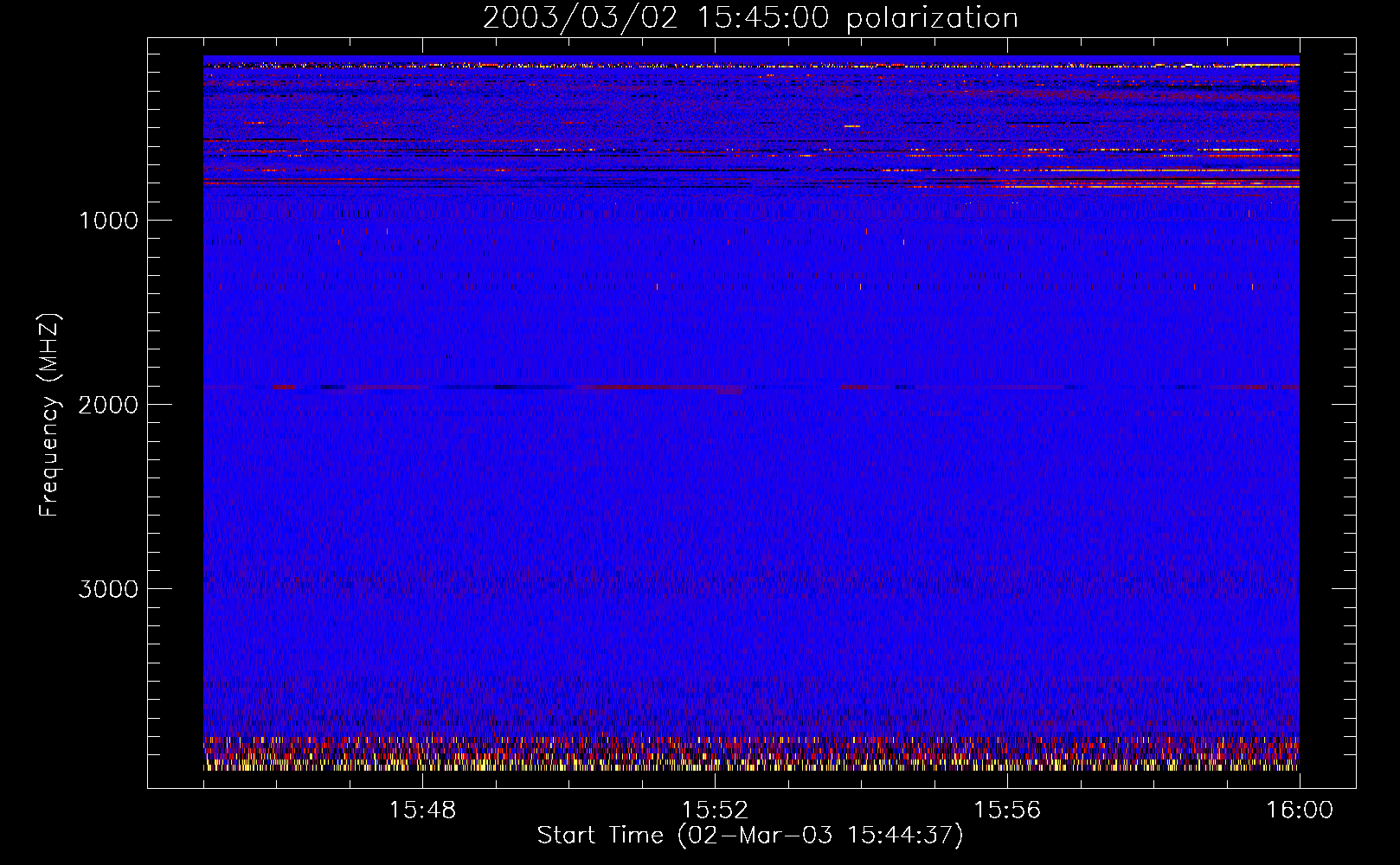The image size is (1400, 865).
Task: Select the 1000 frequency axis label
Action: point(108,221)
